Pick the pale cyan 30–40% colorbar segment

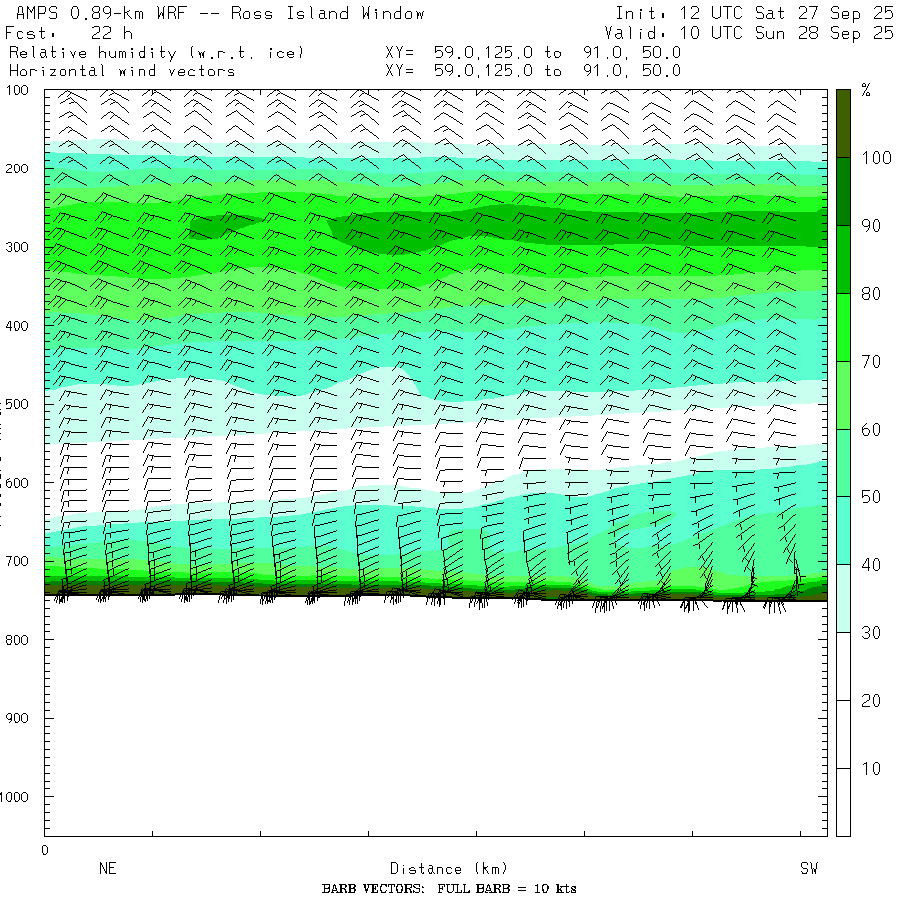pyautogui.click(x=843, y=599)
